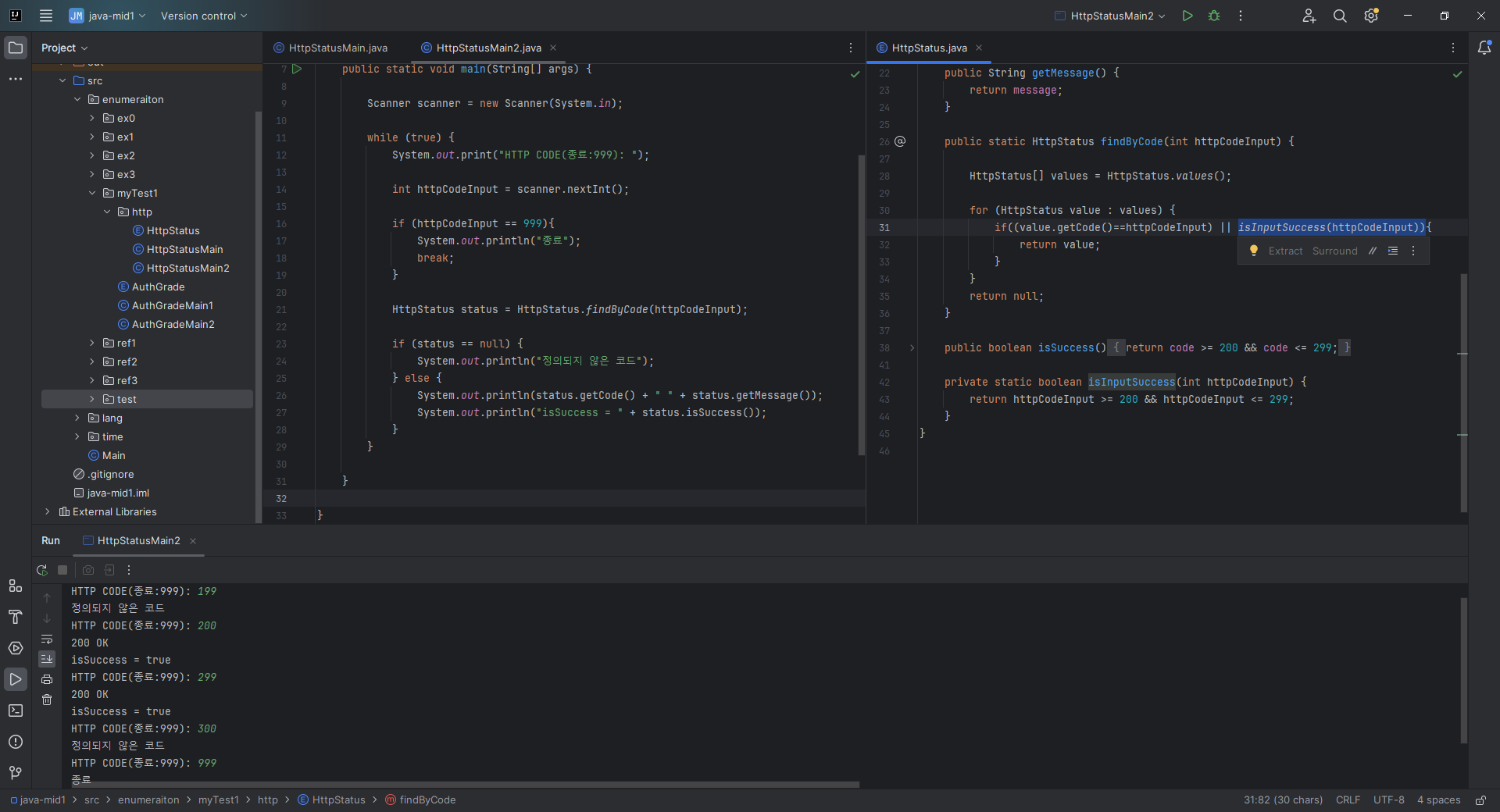Open Search Everywhere magnifier
The height and width of the screenshot is (812, 1500).
pyautogui.click(x=1340, y=16)
